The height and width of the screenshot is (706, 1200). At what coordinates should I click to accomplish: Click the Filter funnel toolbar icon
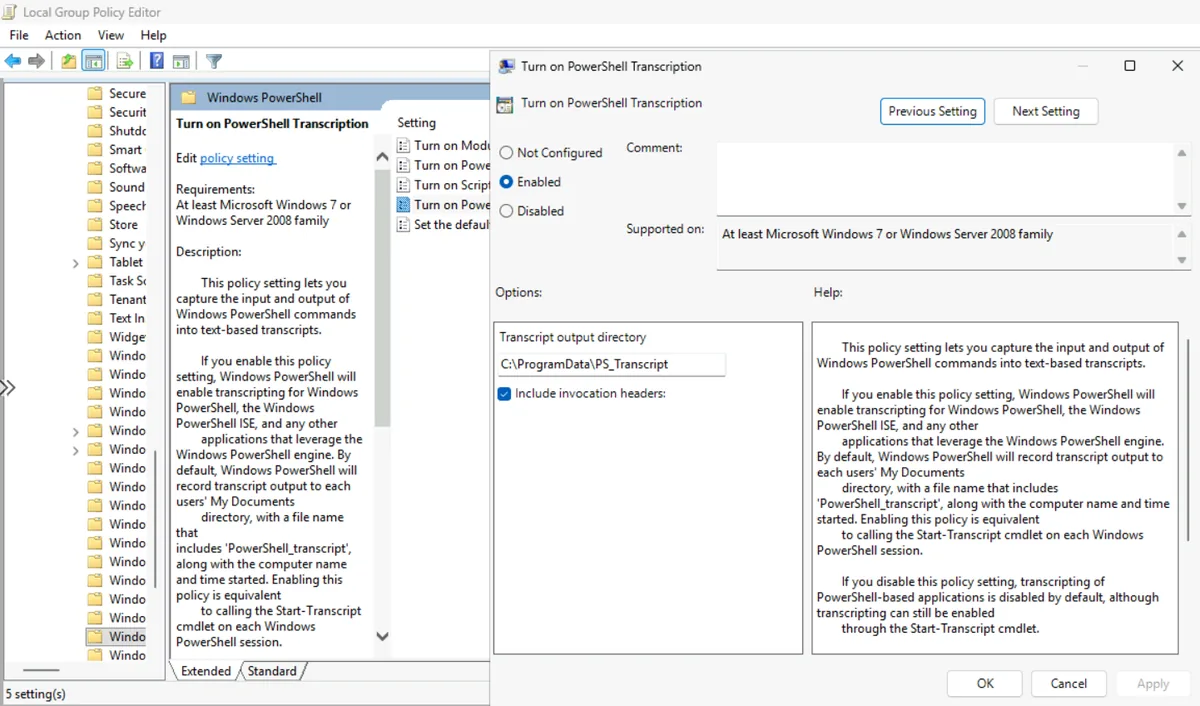coord(214,61)
